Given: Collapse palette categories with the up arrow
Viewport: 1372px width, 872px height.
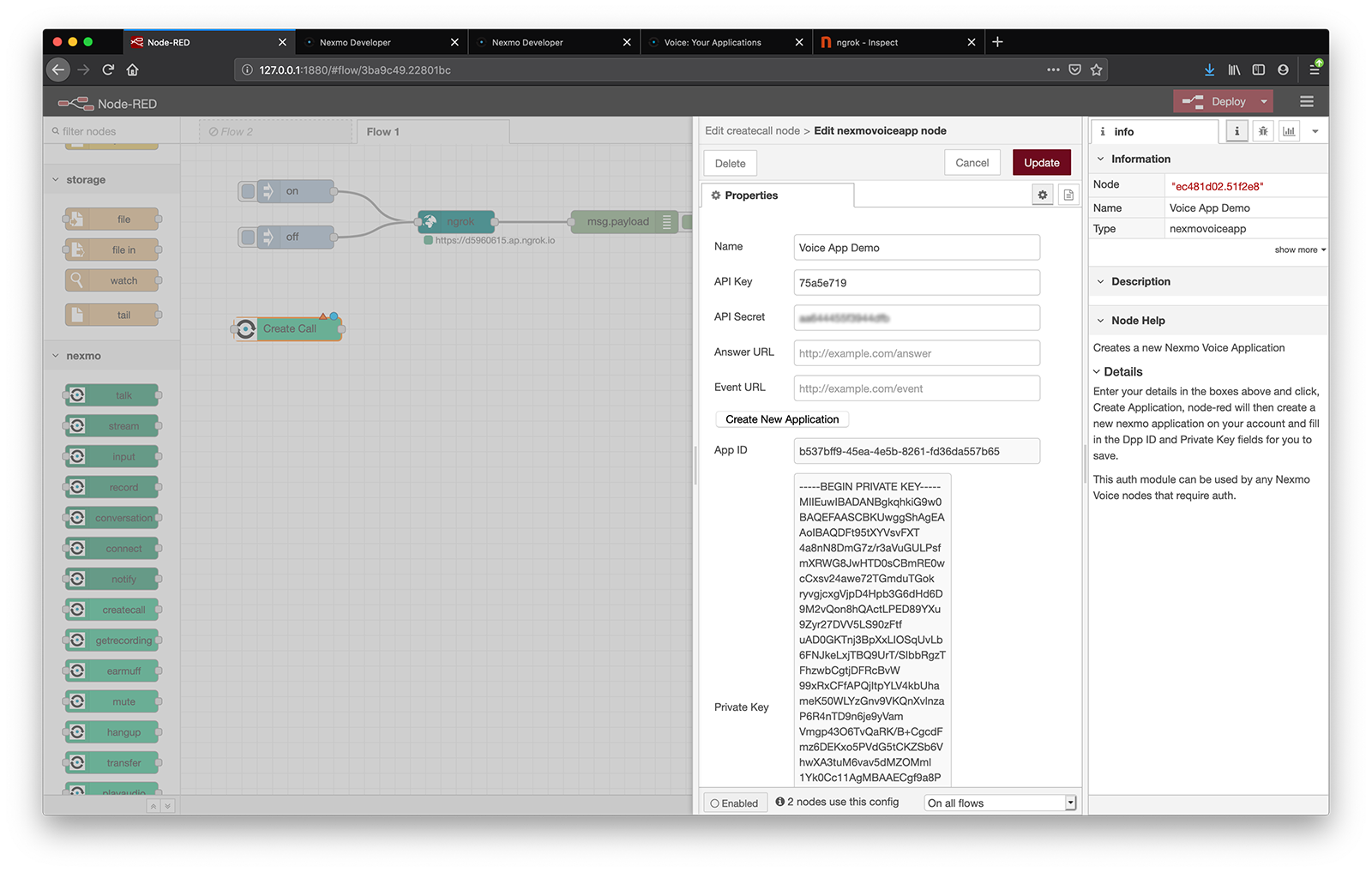Looking at the screenshot, I should (x=153, y=806).
